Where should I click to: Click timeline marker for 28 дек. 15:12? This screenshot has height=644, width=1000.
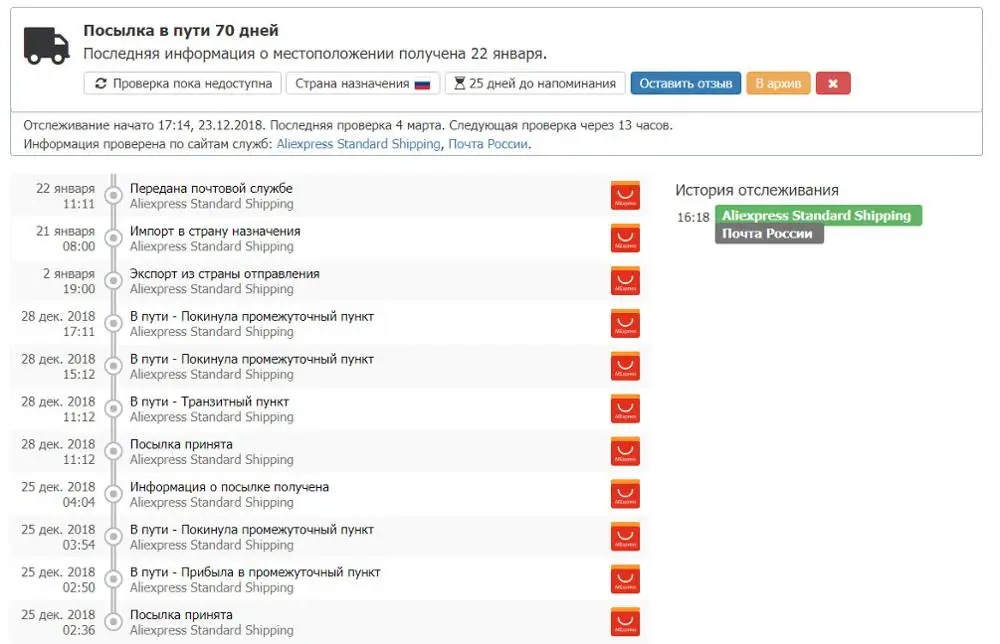pyautogui.click(x=114, y=366)
